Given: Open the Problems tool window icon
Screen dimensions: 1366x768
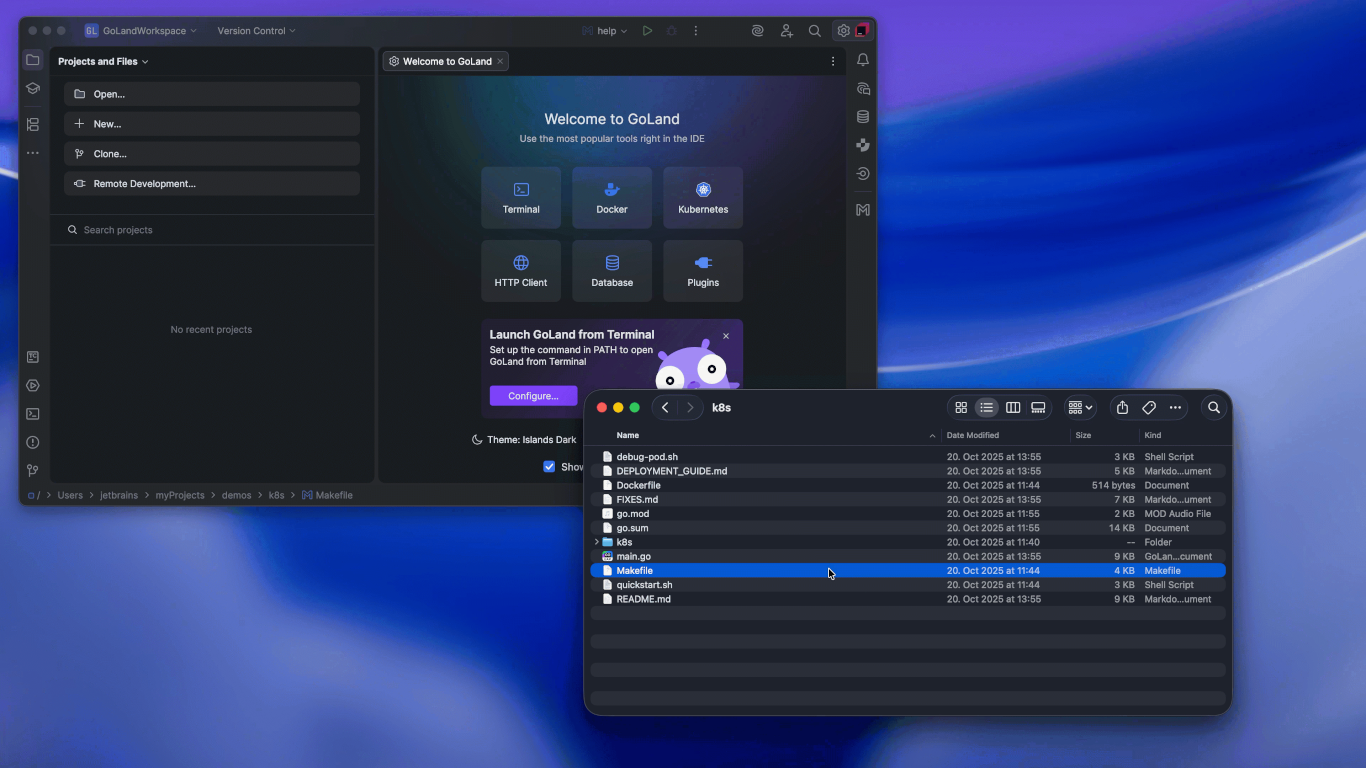Looking at the screenshot, I should (x=33, y=442).
